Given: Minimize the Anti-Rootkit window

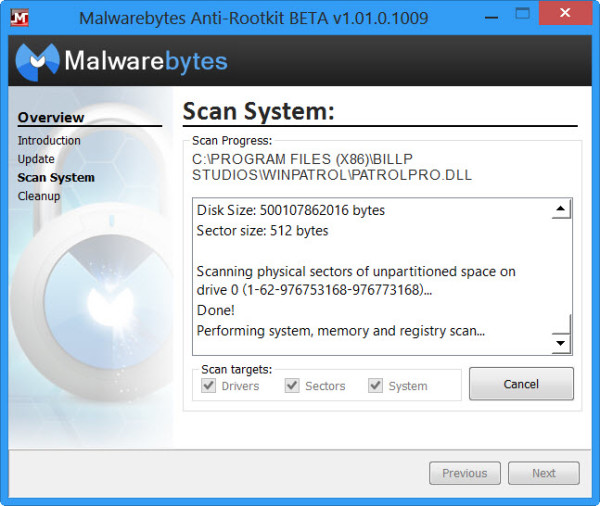Looking at the screenshot, I should click(491, 18).
